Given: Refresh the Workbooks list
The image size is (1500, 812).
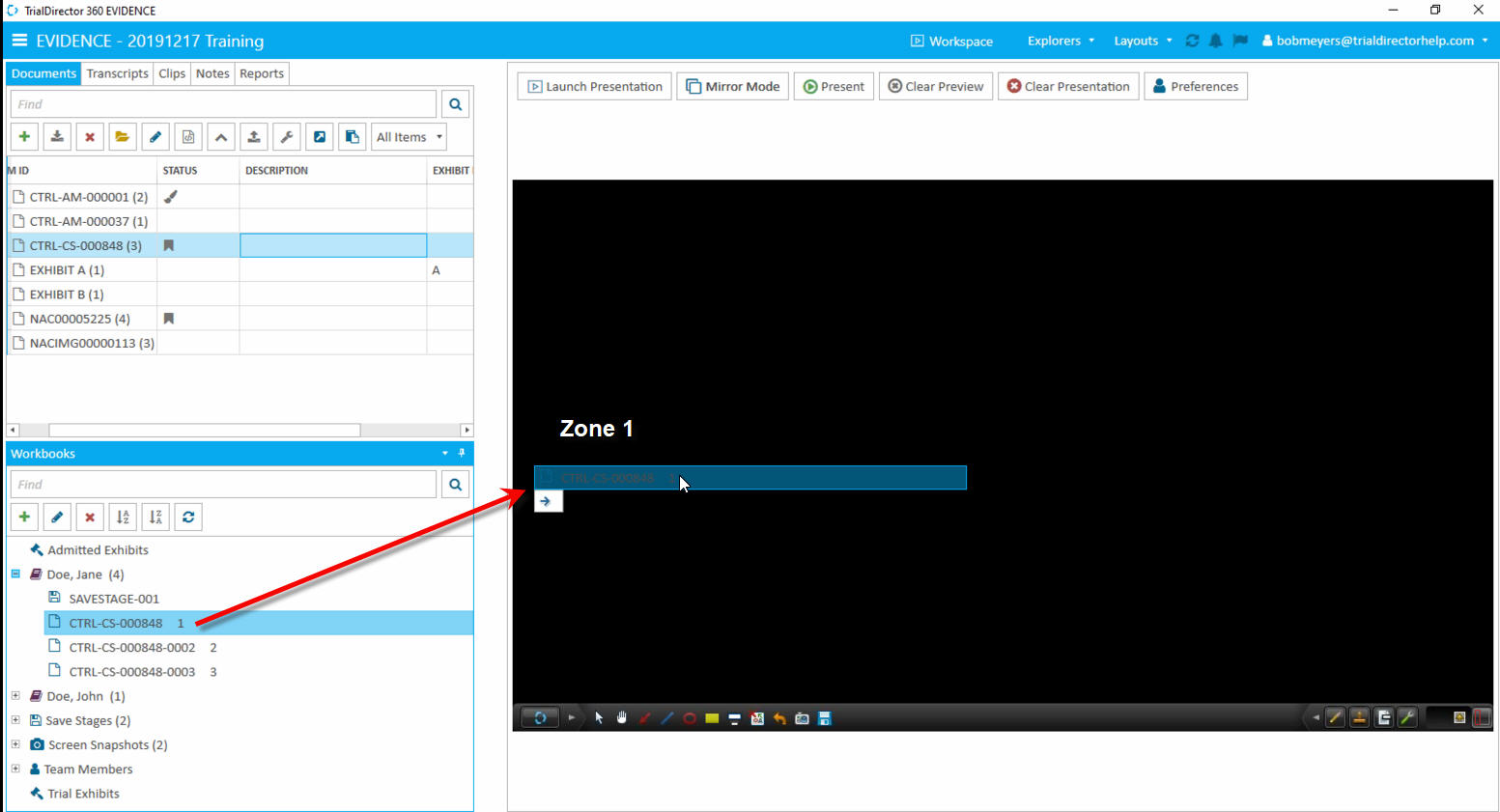Looking at the screenshot, I should pos(188,518).
